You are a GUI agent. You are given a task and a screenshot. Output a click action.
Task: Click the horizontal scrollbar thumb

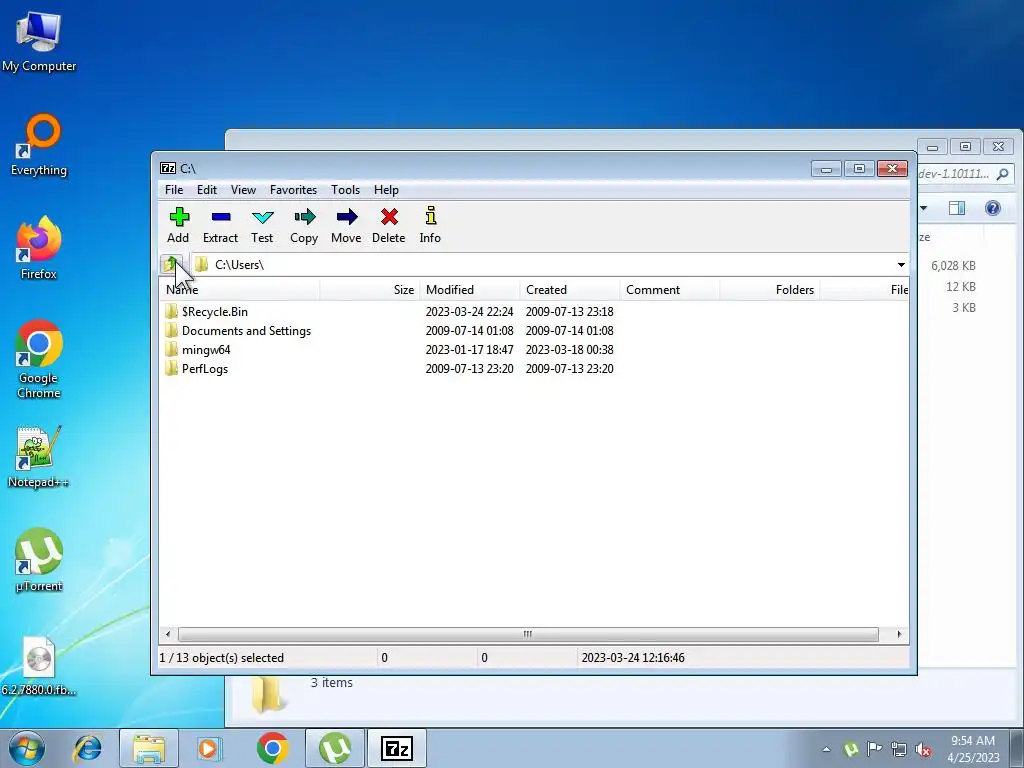(528, 634)
